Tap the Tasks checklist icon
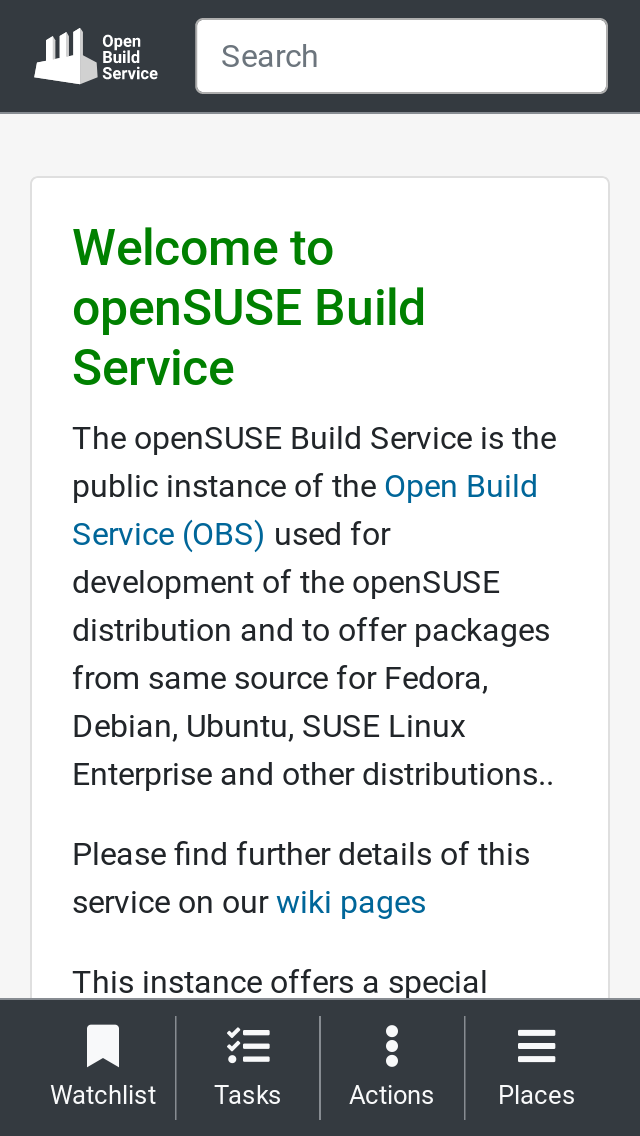 [x=247, y=1046]
